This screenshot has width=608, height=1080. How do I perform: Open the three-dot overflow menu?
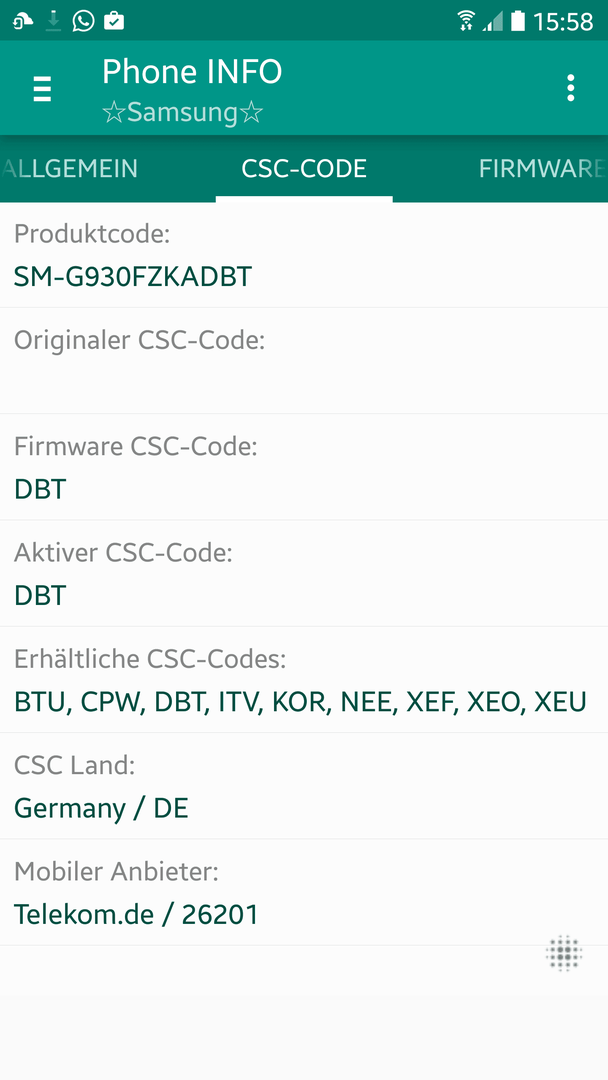[570, 88]
